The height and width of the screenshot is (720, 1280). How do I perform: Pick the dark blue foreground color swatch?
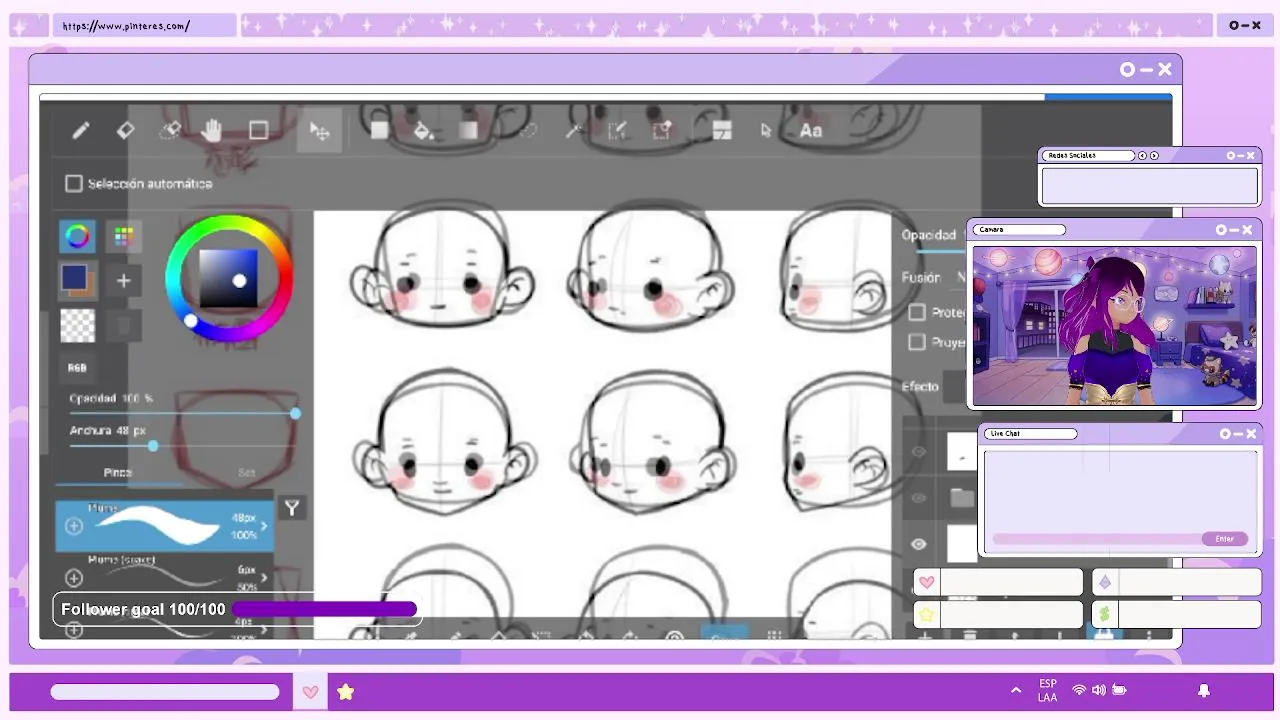click(x=74, y=276)
